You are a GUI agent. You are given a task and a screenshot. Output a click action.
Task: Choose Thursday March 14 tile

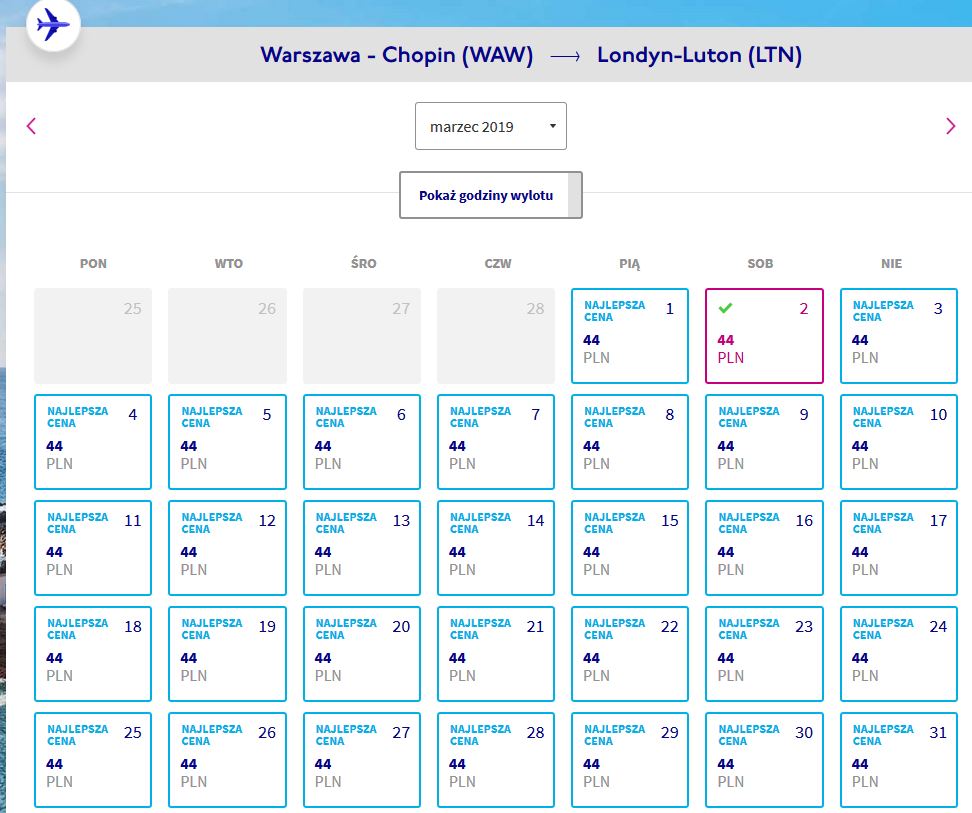pos(496,548)
